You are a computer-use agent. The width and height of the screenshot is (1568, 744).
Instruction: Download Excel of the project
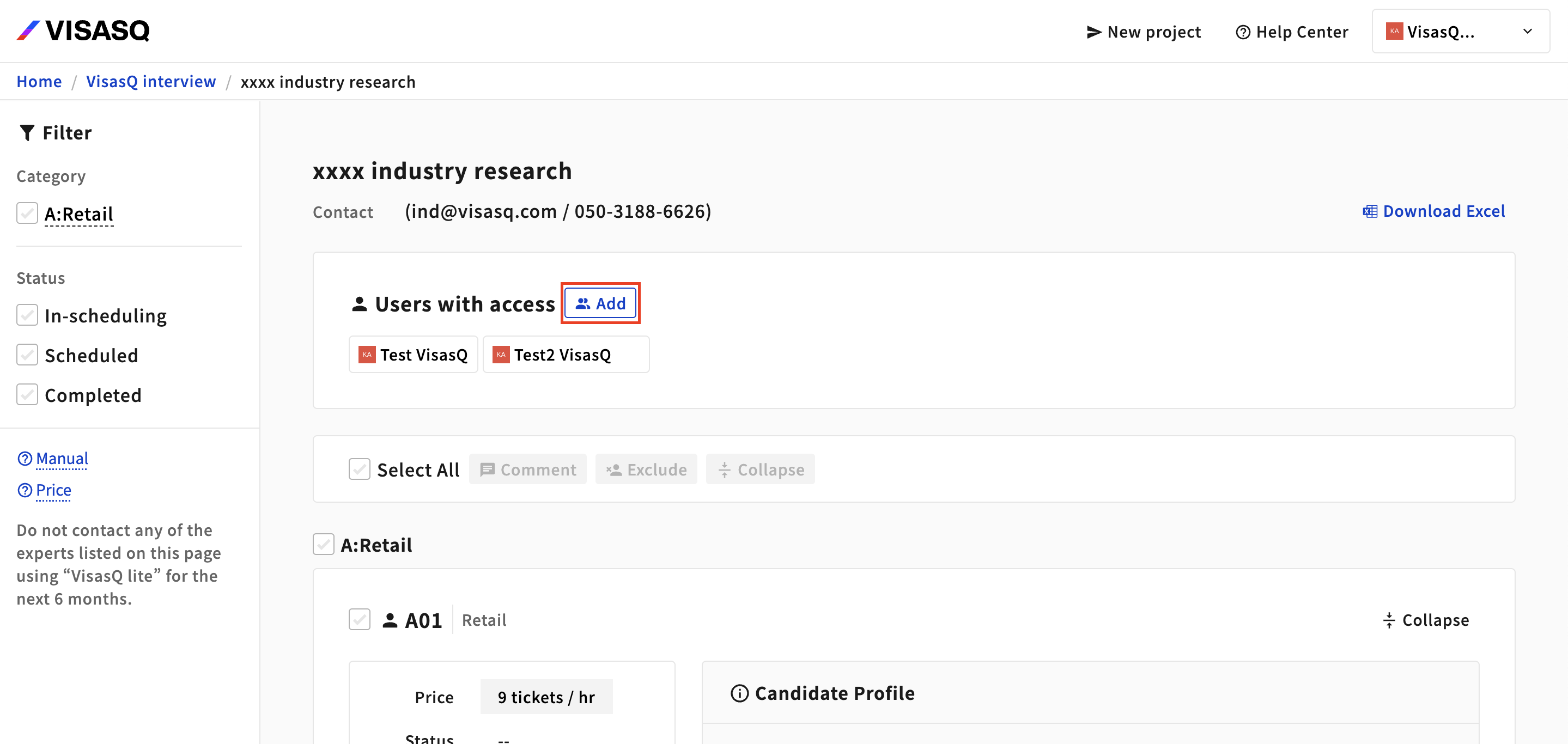click(1433, 211)
